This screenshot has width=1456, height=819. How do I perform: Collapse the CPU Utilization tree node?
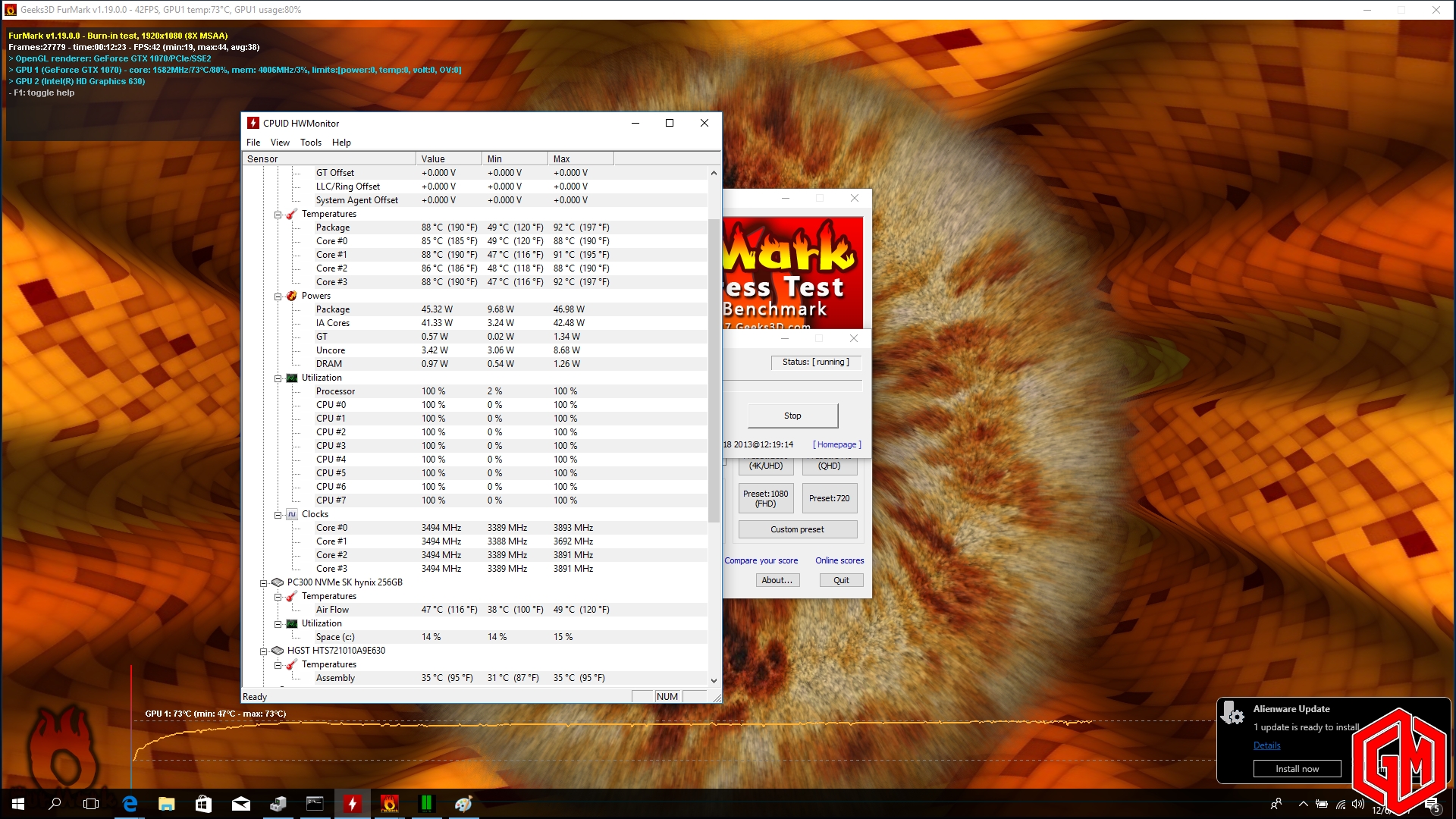[x=278, y=378]
